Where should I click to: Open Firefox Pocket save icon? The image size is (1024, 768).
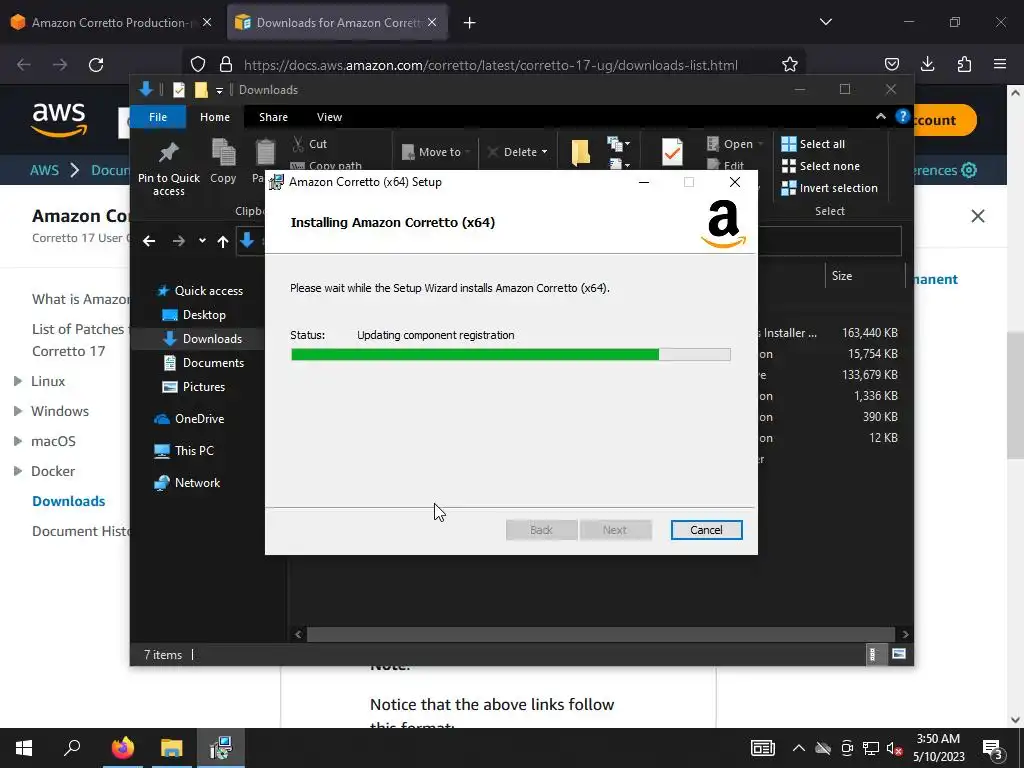click(x=891, y=64)
